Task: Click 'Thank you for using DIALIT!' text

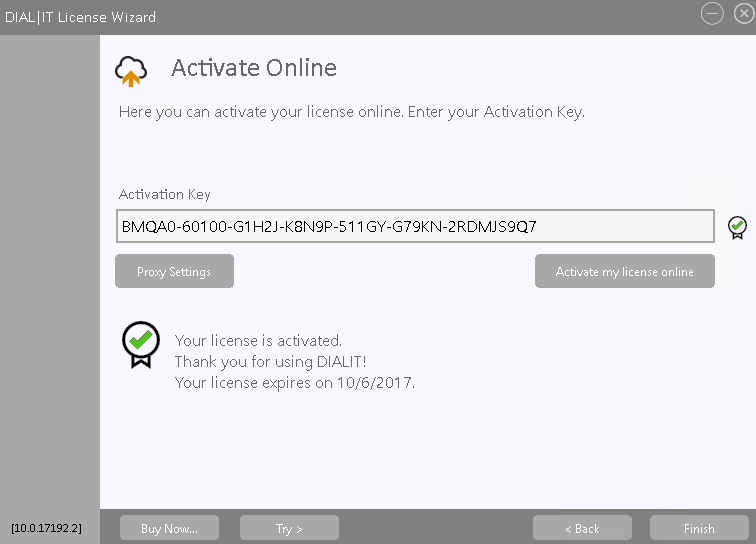Action: [x=270, y=362]
